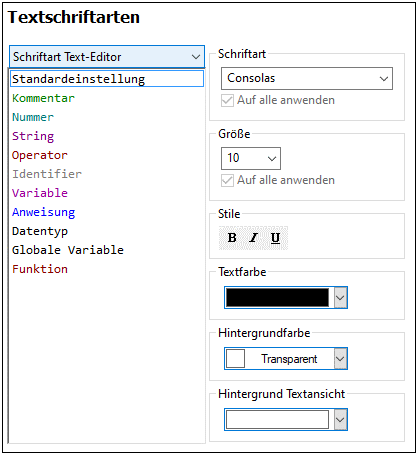Expand the Hintergrund Textansicht dropdown arrow
This screenshot has height=455, width=418.
[340, 419]
